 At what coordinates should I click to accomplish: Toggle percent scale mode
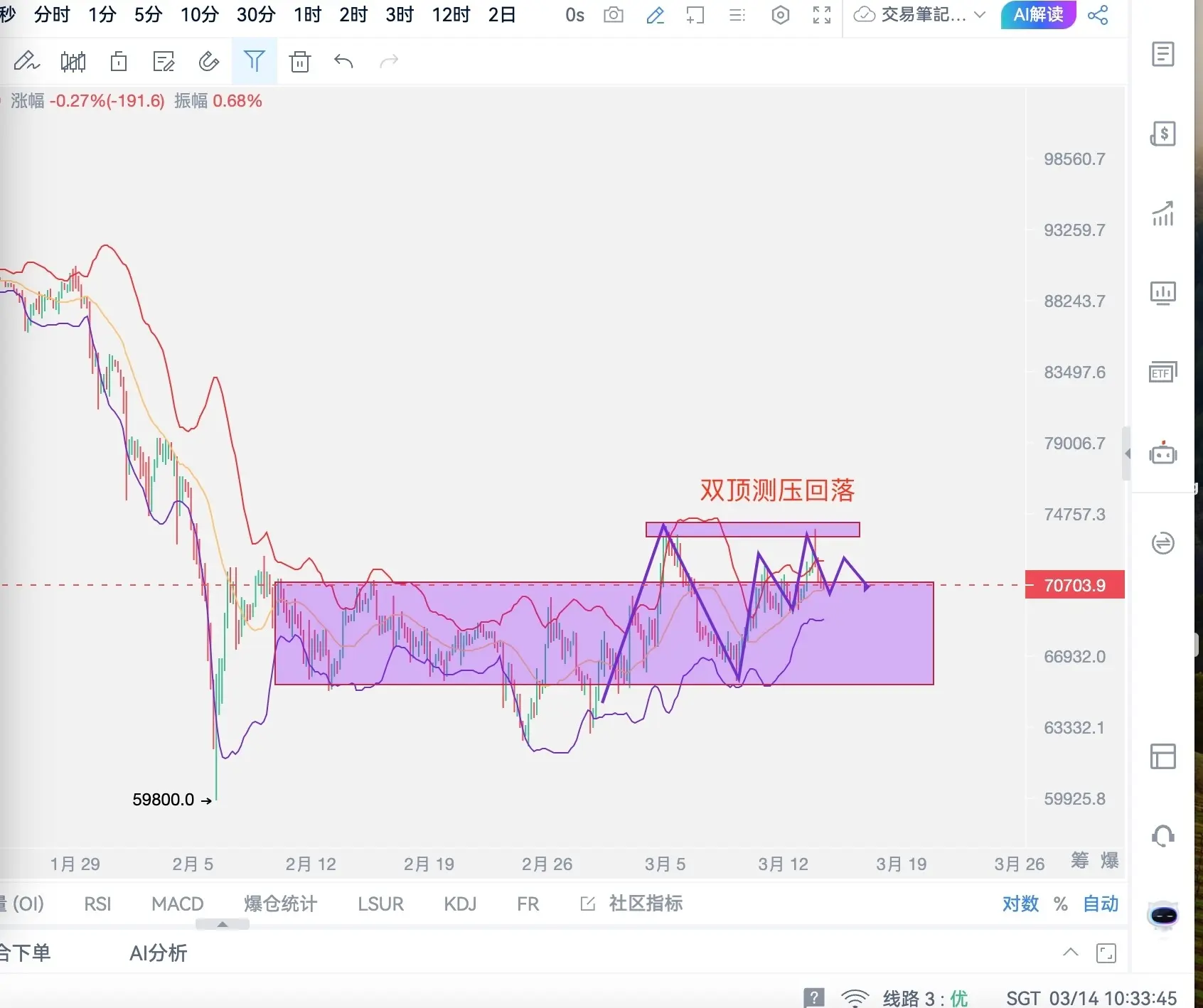pos(1061,904)
